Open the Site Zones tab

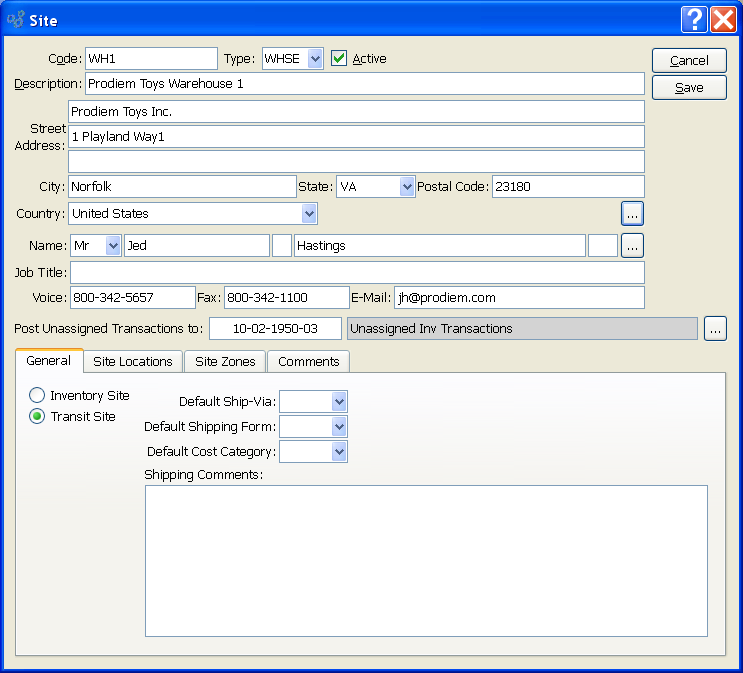click(x=225, y=361)
